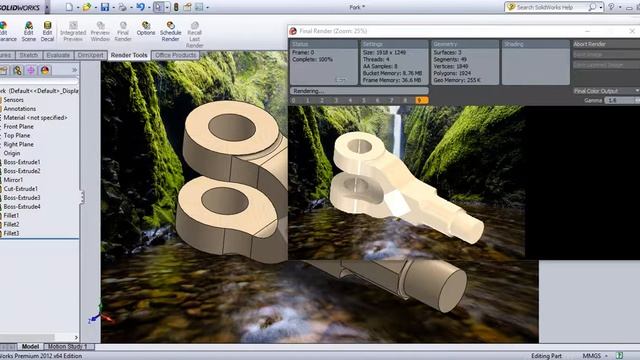Viewport: 640px width, 360px height.
Task: Open dropdown arrow next to Undo icon
Action: (149, 7)
